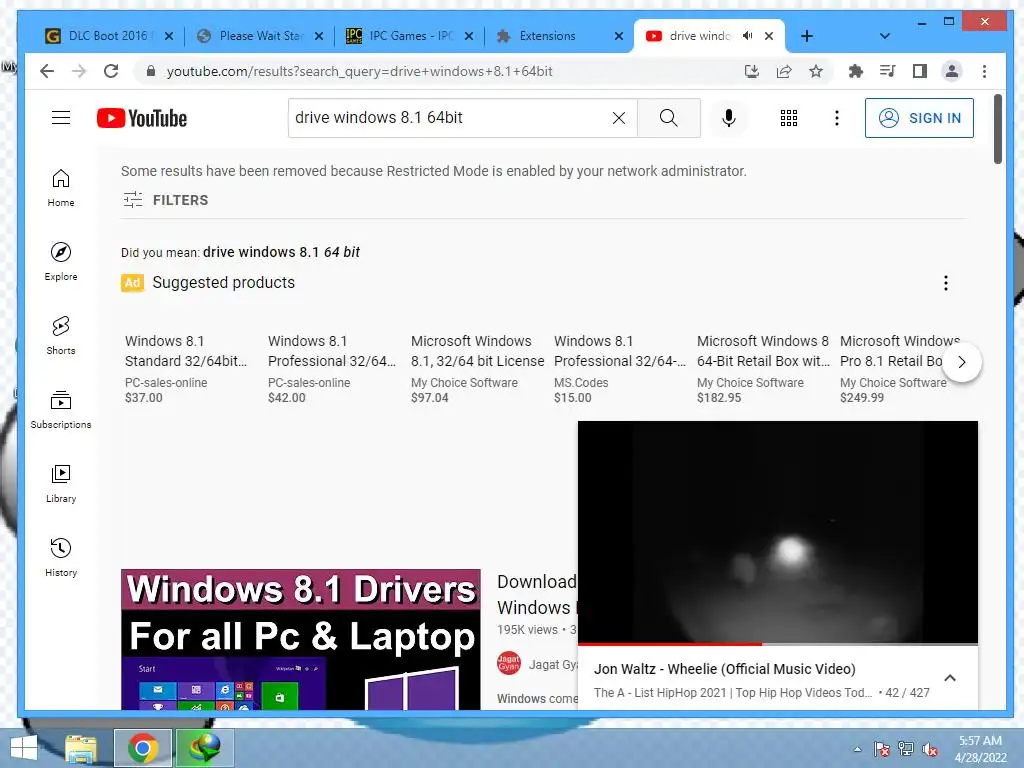
Task: Open the Suggested products ad options menu
Action: [945, 283]
